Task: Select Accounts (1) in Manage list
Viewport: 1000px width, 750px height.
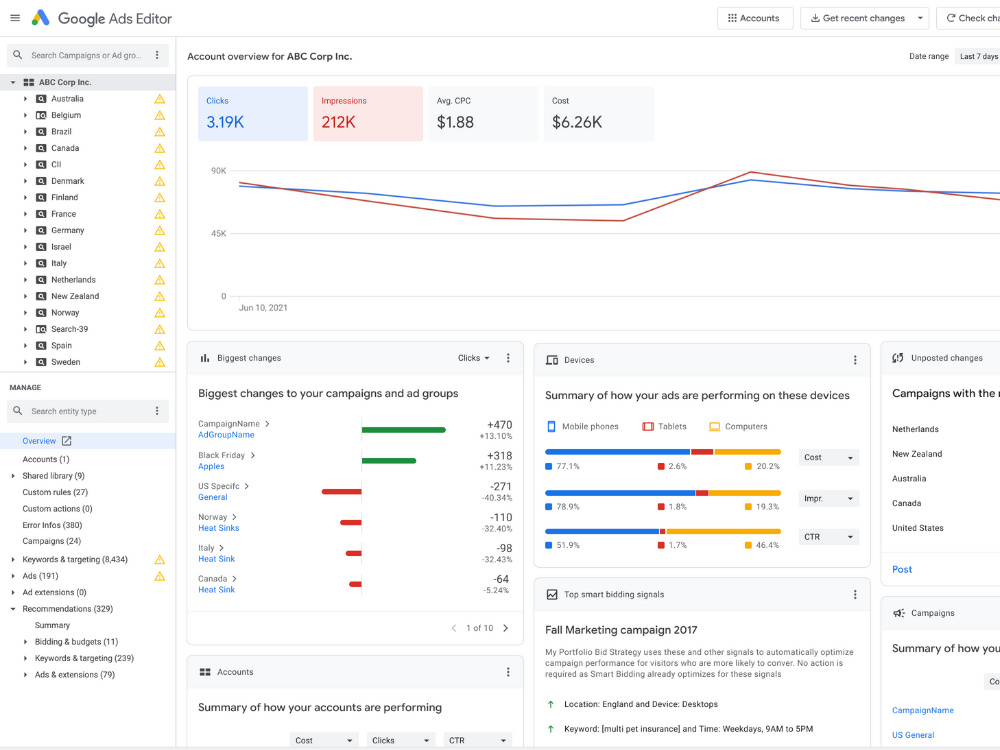Action: coord(46,459)
